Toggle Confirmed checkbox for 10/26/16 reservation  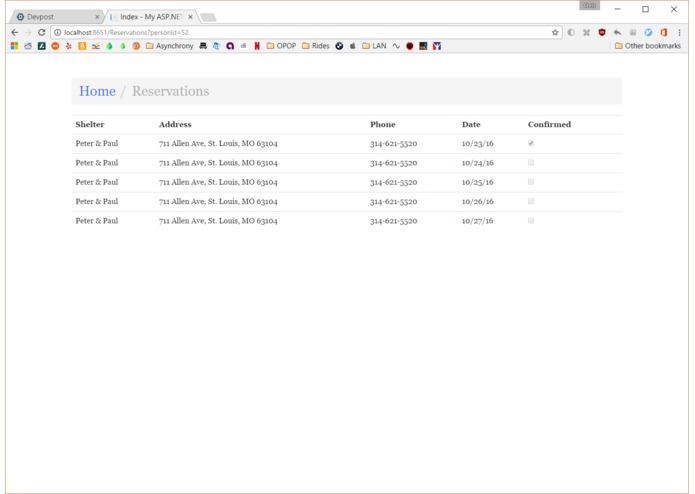tap(531, 201)
